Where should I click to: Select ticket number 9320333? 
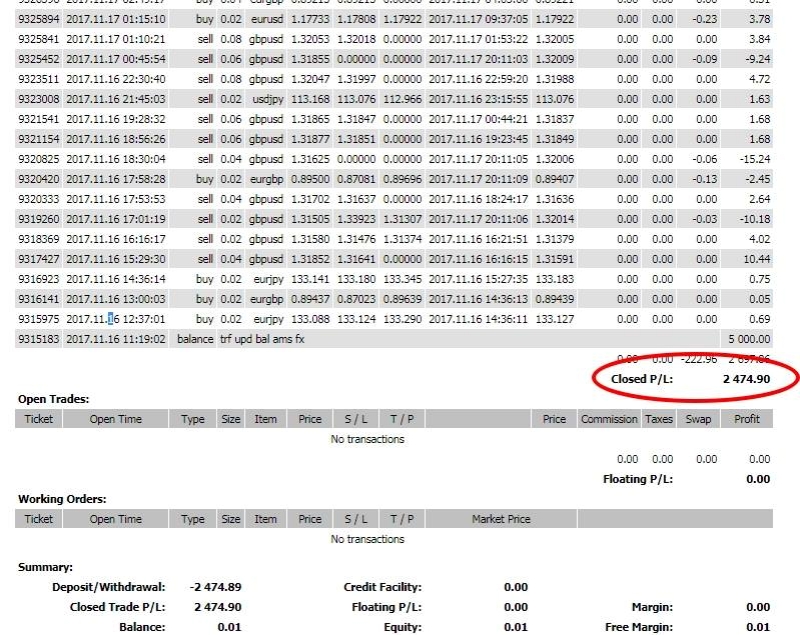[39, 199]
